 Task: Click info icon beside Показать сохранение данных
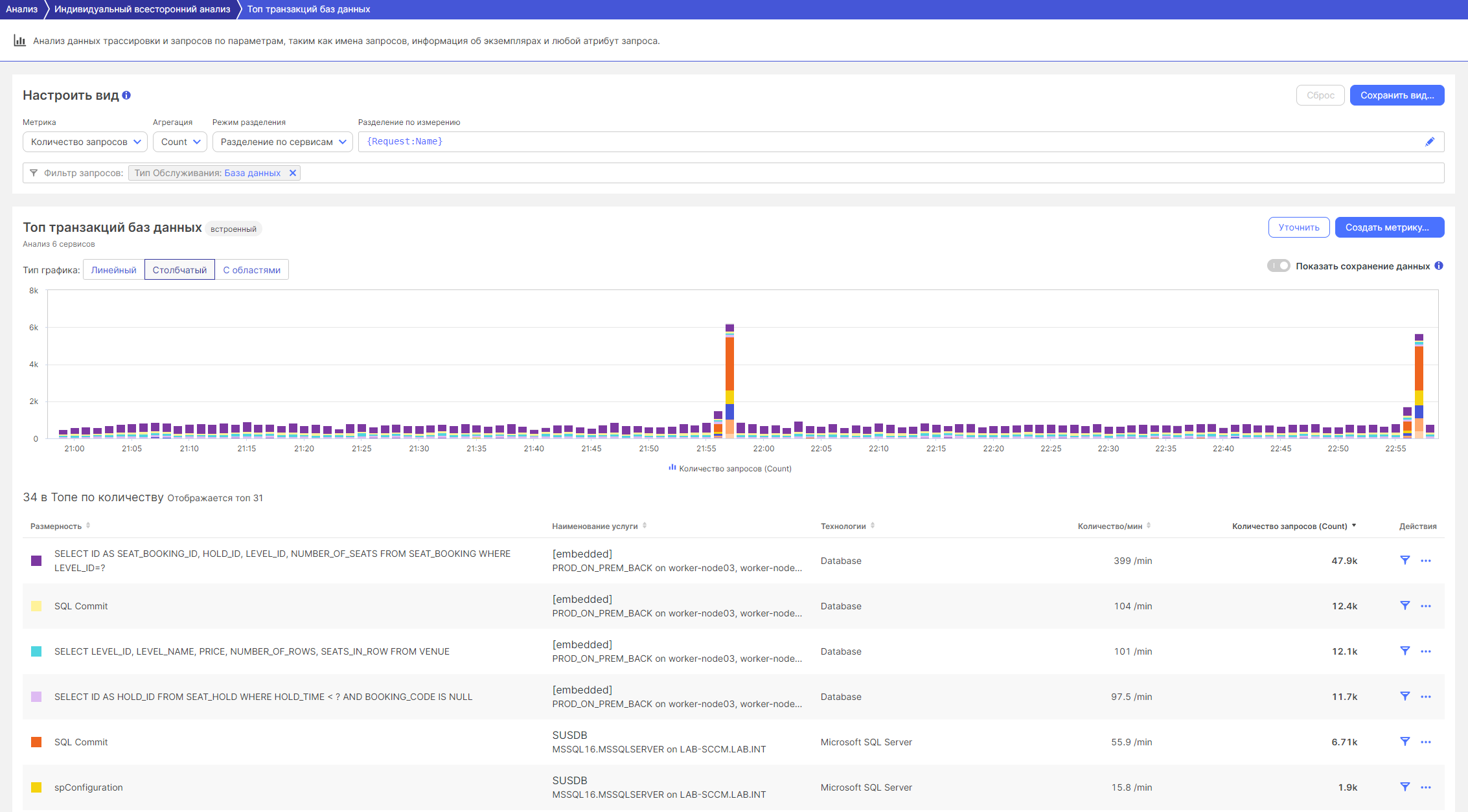pos(1439,266)
